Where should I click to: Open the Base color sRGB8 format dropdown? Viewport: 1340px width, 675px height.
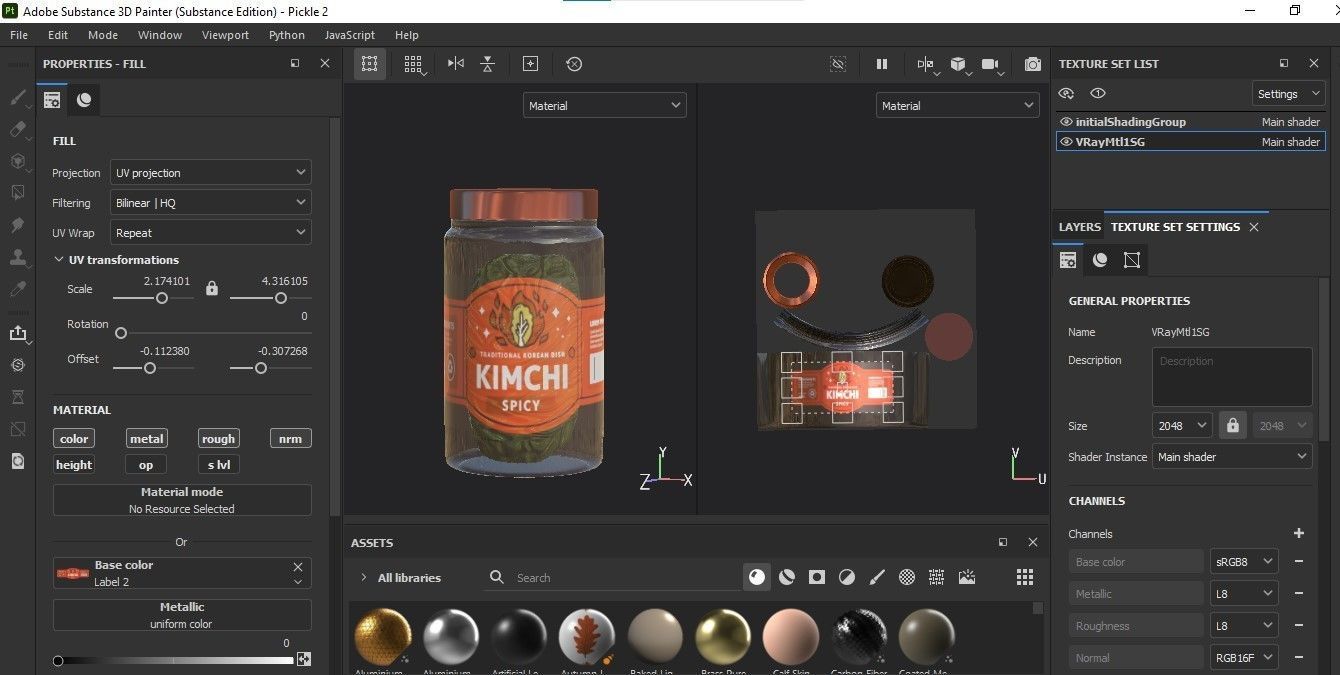point(1244,561)
